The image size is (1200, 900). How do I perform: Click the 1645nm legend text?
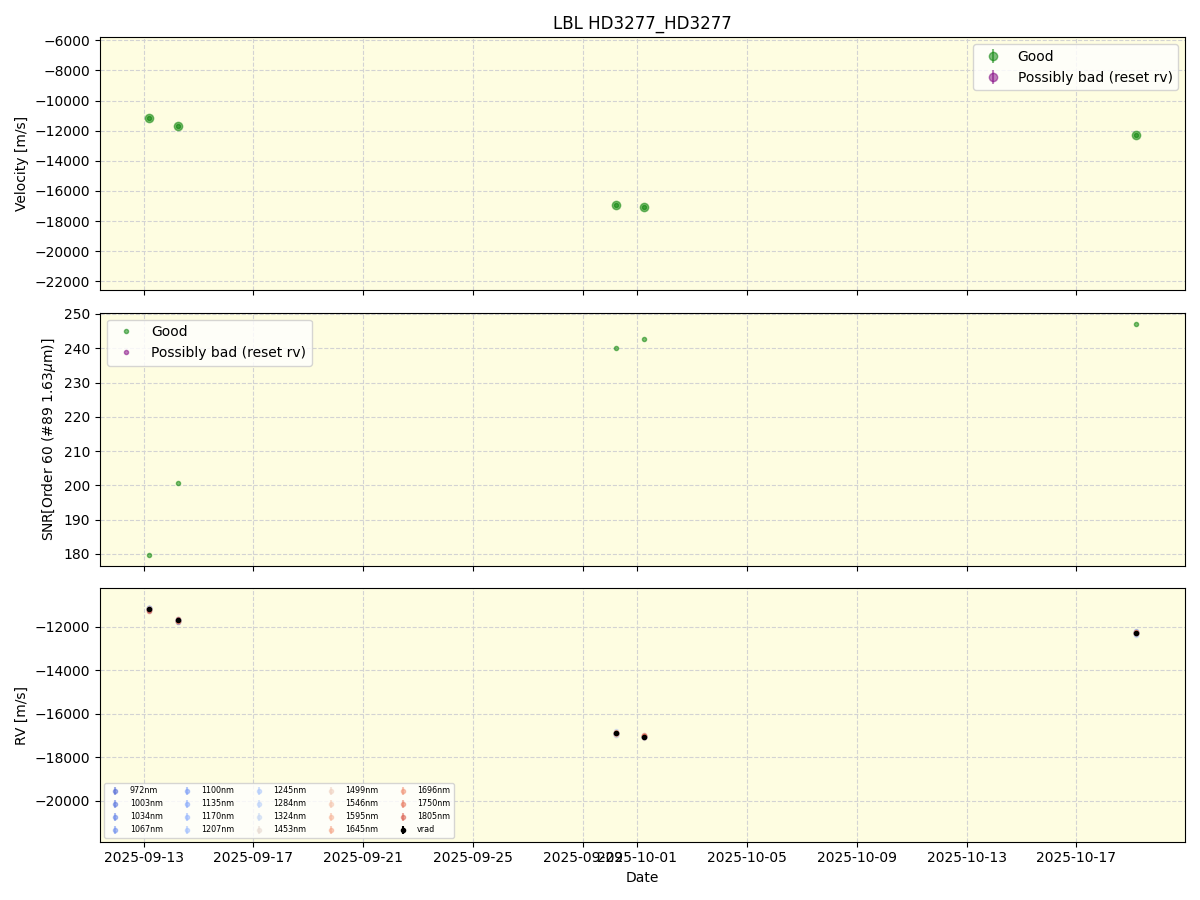362,830
